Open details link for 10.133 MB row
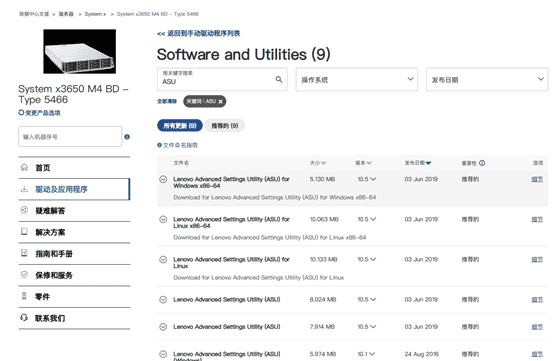Screen dimensions: 554x361 pos(537,260)
